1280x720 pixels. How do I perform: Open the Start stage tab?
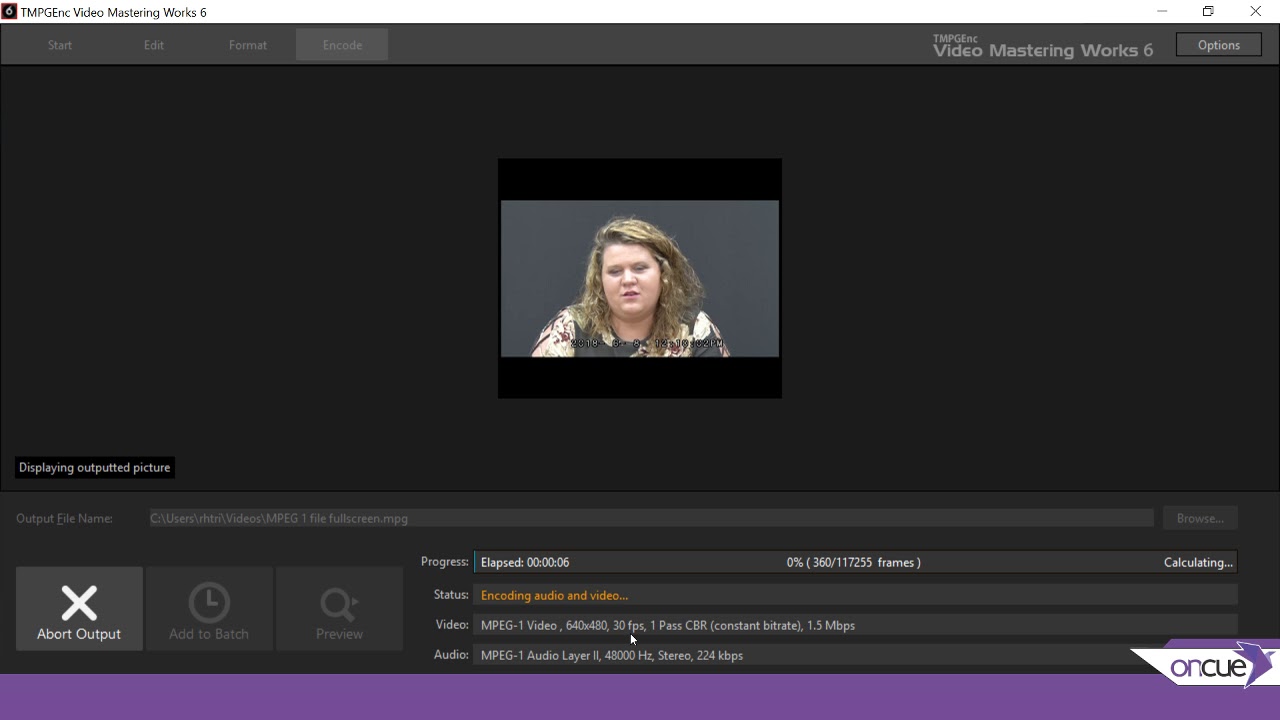[60, 45]
